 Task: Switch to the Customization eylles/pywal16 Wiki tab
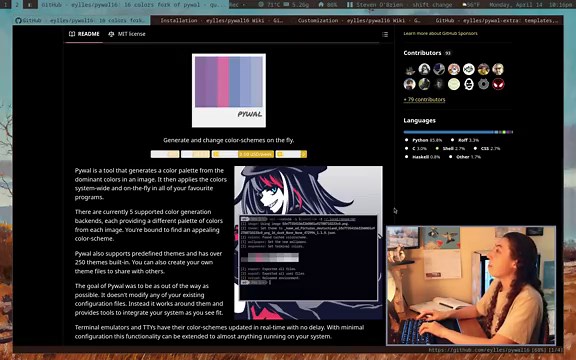pos(359,20)
